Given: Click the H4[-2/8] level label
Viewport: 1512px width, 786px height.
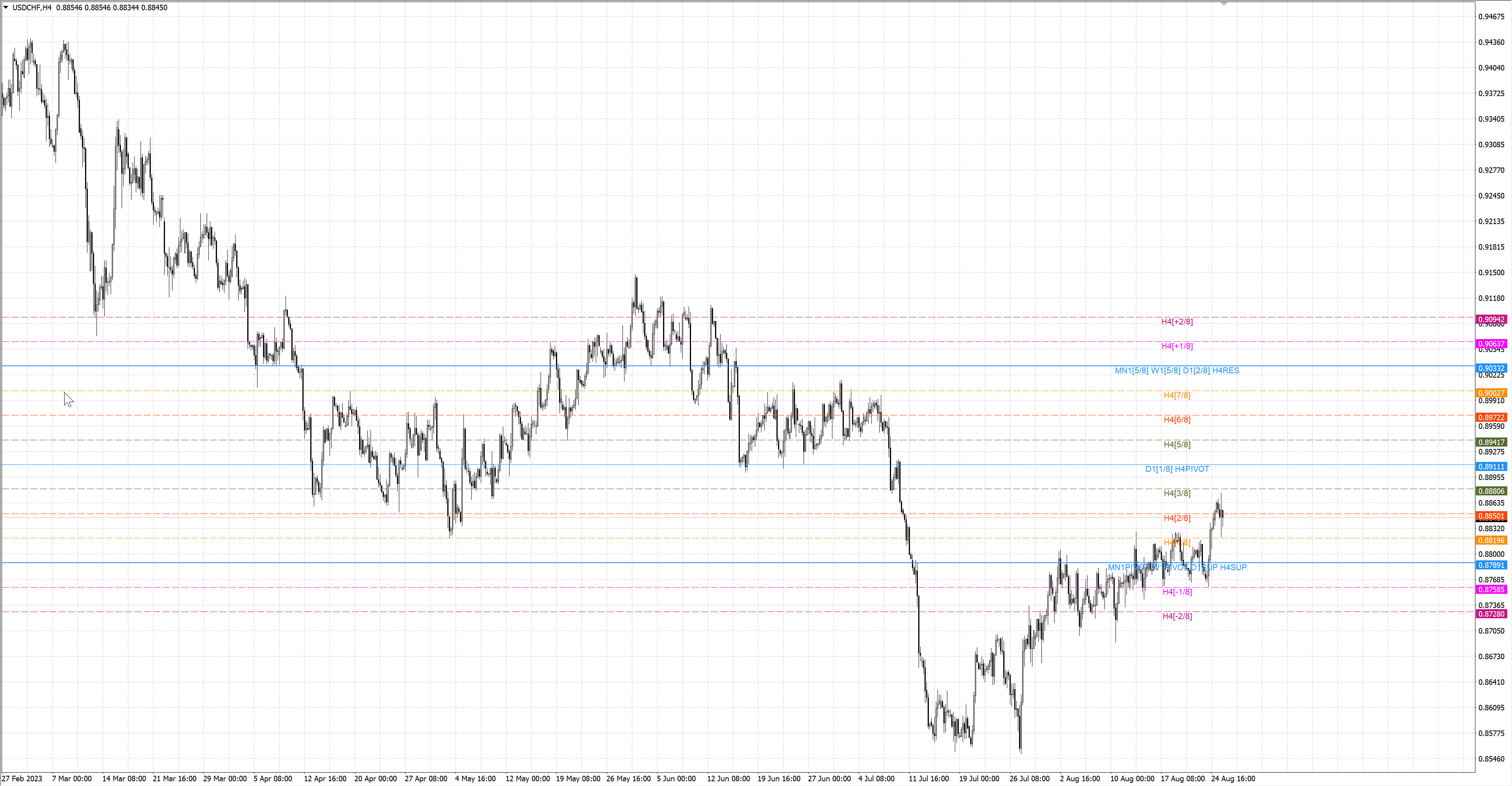Looking at the screenshot, I should tap(1177, 616).
